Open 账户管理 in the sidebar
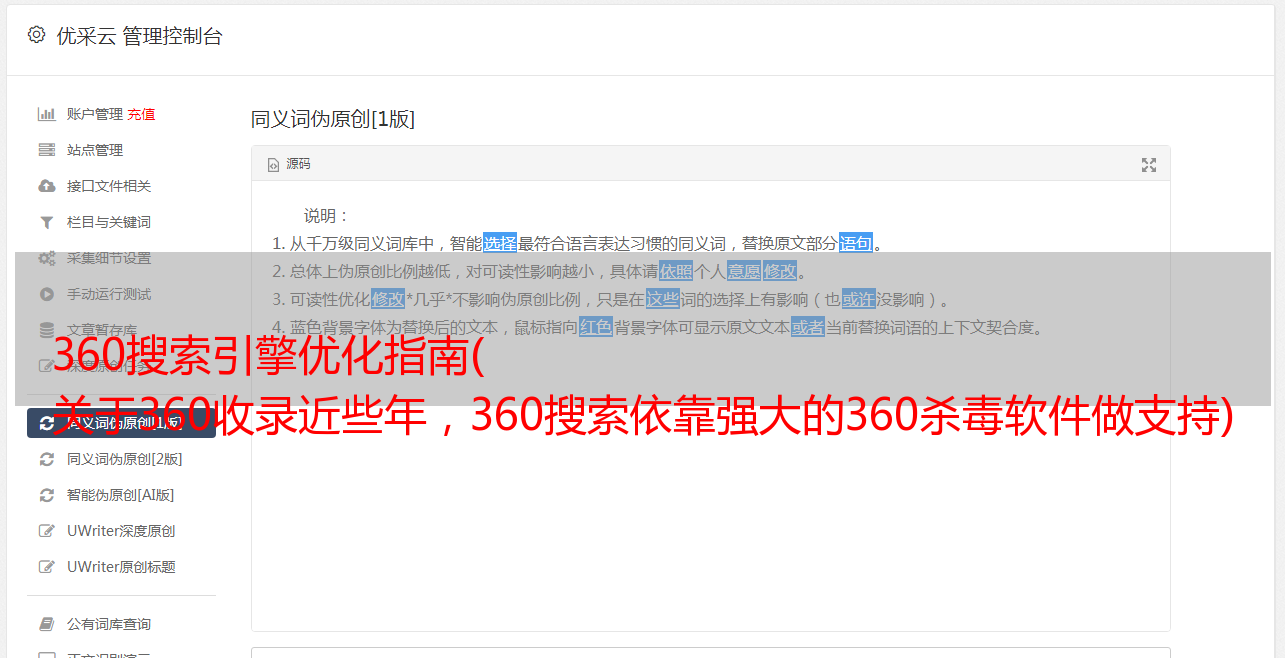1285x658 pixels. [x=95, y=114]
